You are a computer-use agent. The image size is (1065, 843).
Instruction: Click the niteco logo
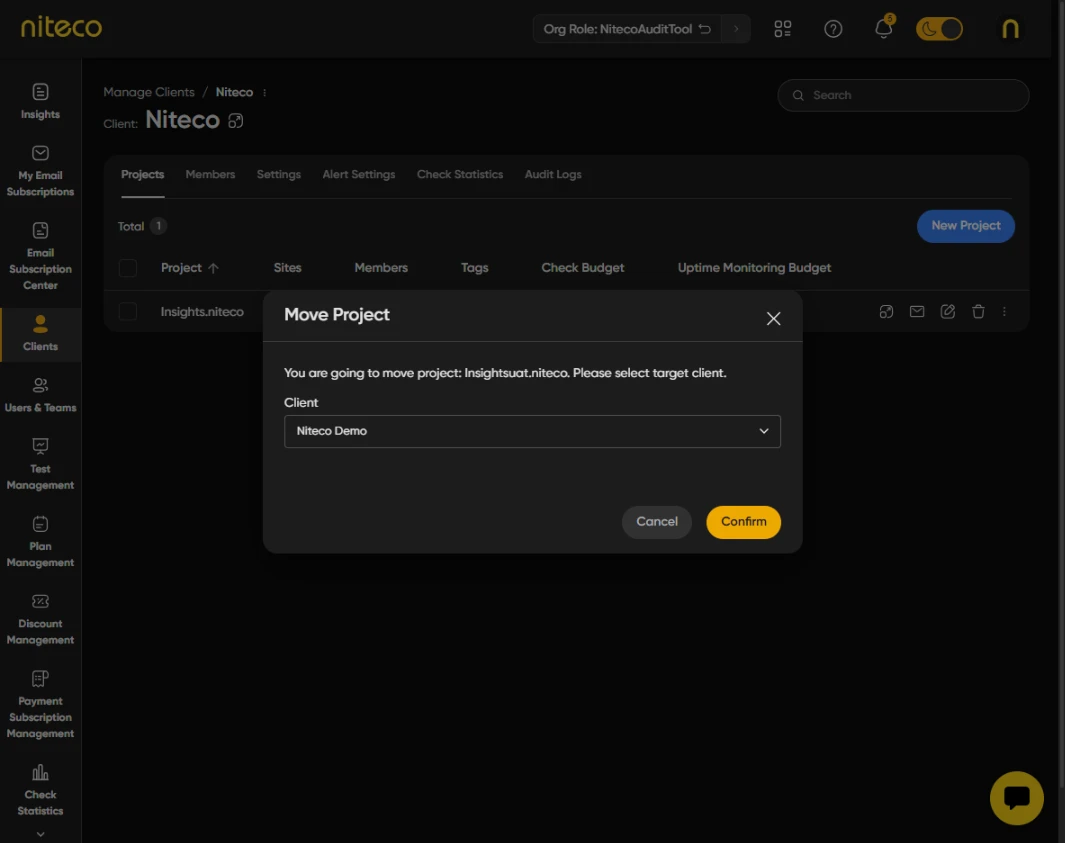[x=61, y=27]
